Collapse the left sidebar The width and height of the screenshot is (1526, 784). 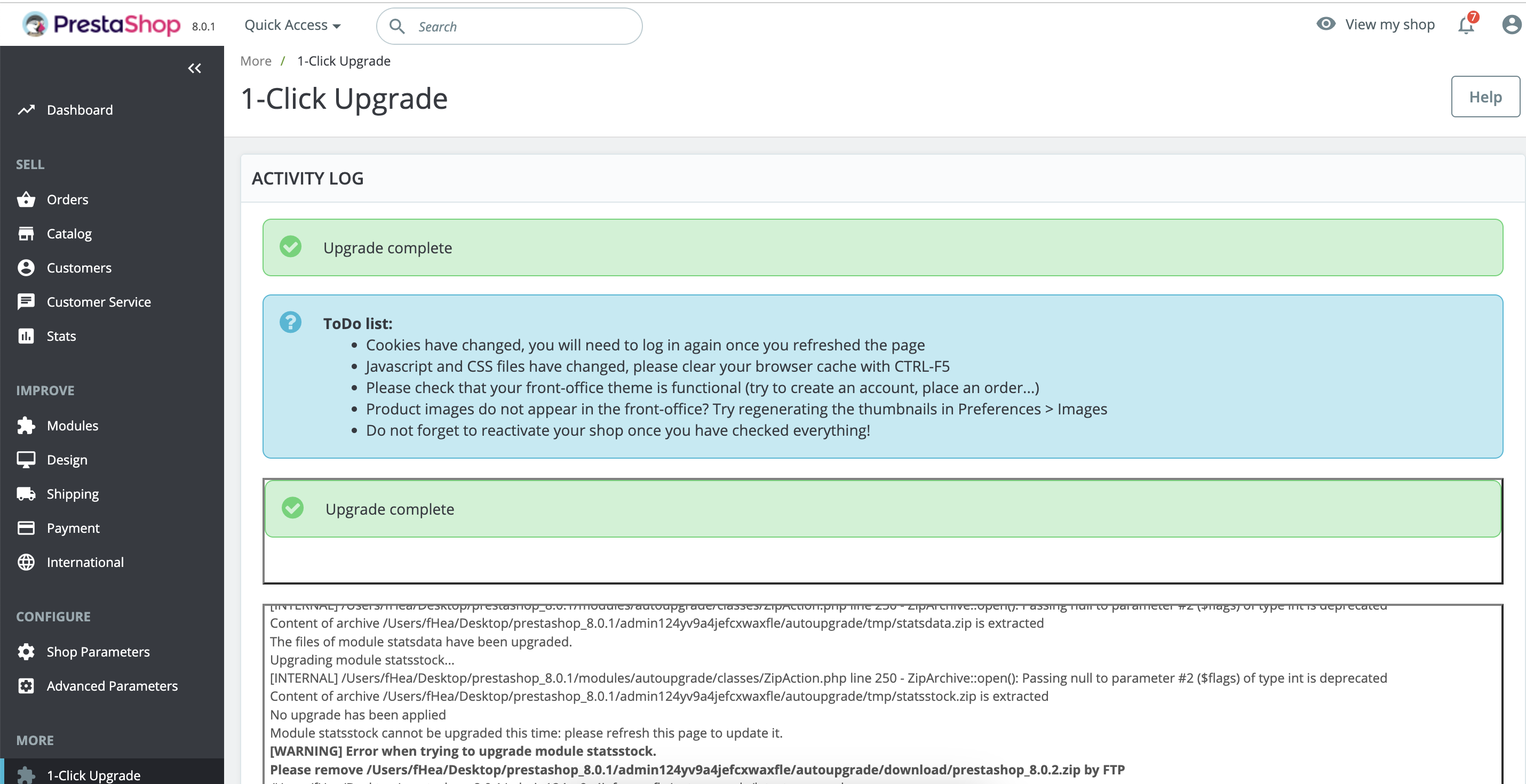(194, 68)
